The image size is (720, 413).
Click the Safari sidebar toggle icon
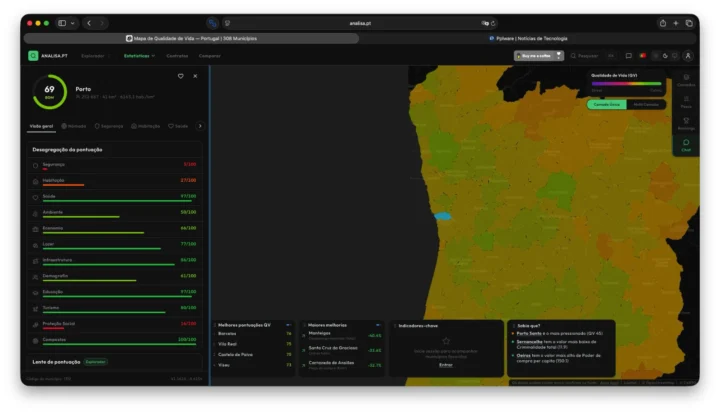[x=62, y=23]
